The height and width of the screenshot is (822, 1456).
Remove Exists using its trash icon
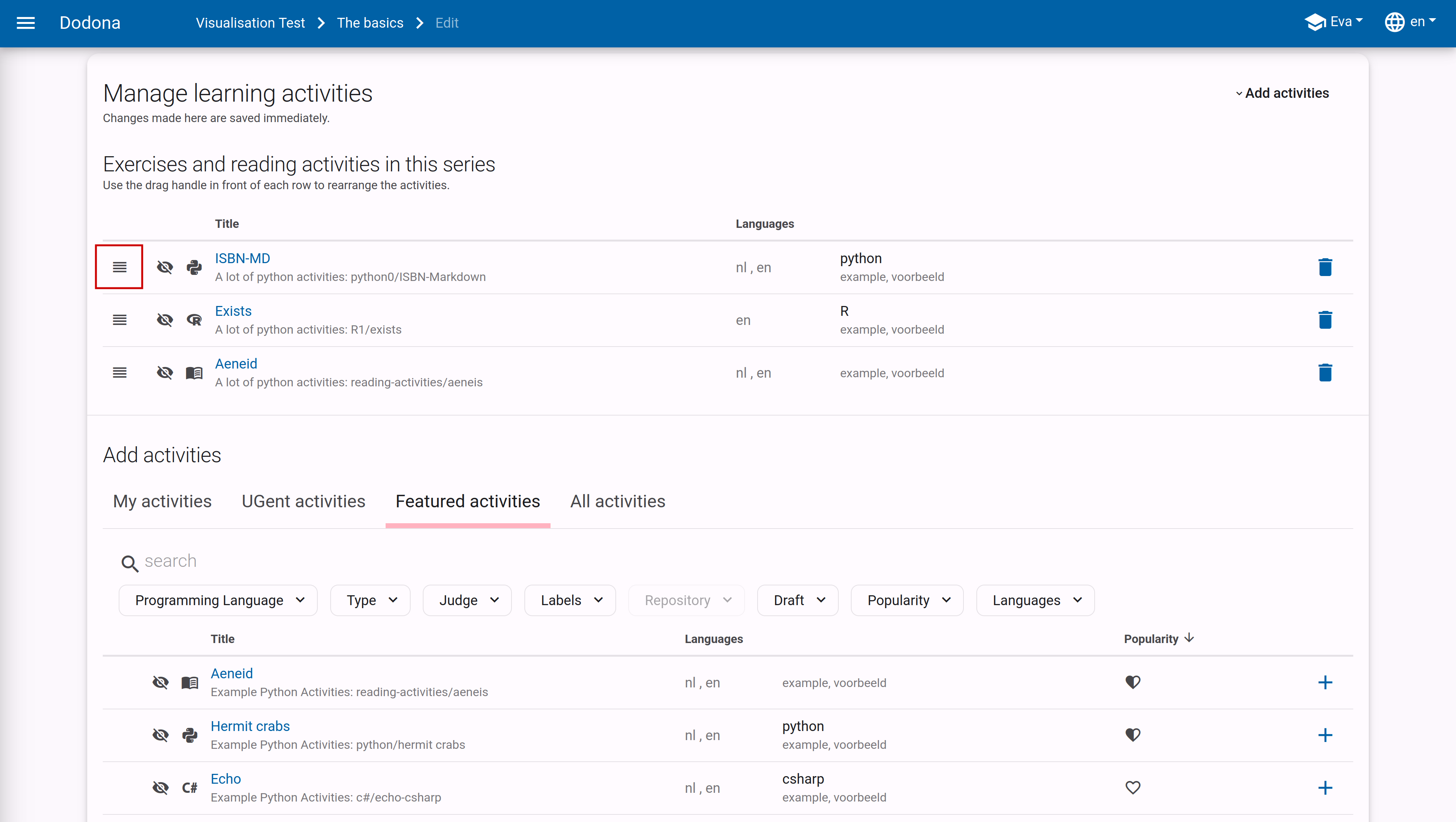1325,320
